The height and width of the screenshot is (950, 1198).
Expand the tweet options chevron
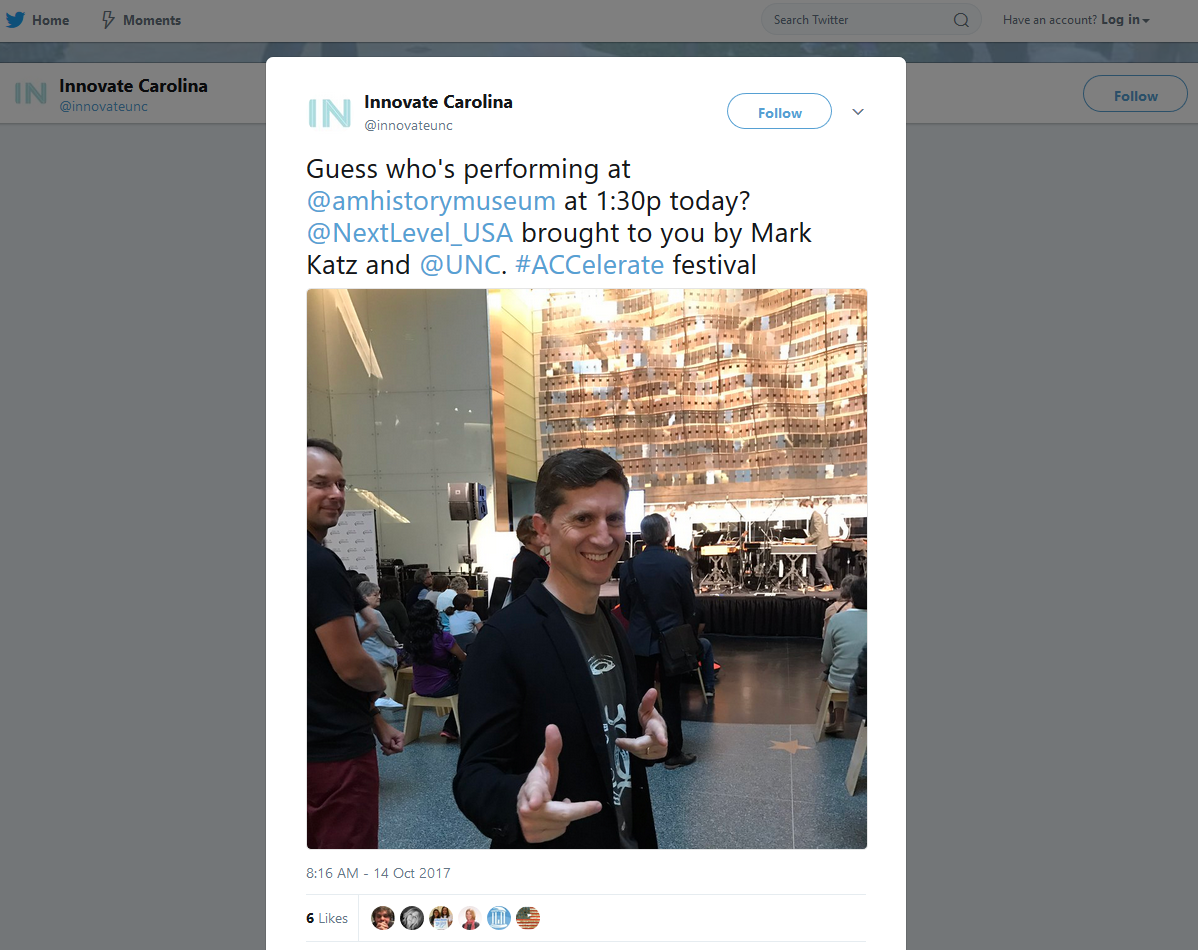(x=858, y=112)
